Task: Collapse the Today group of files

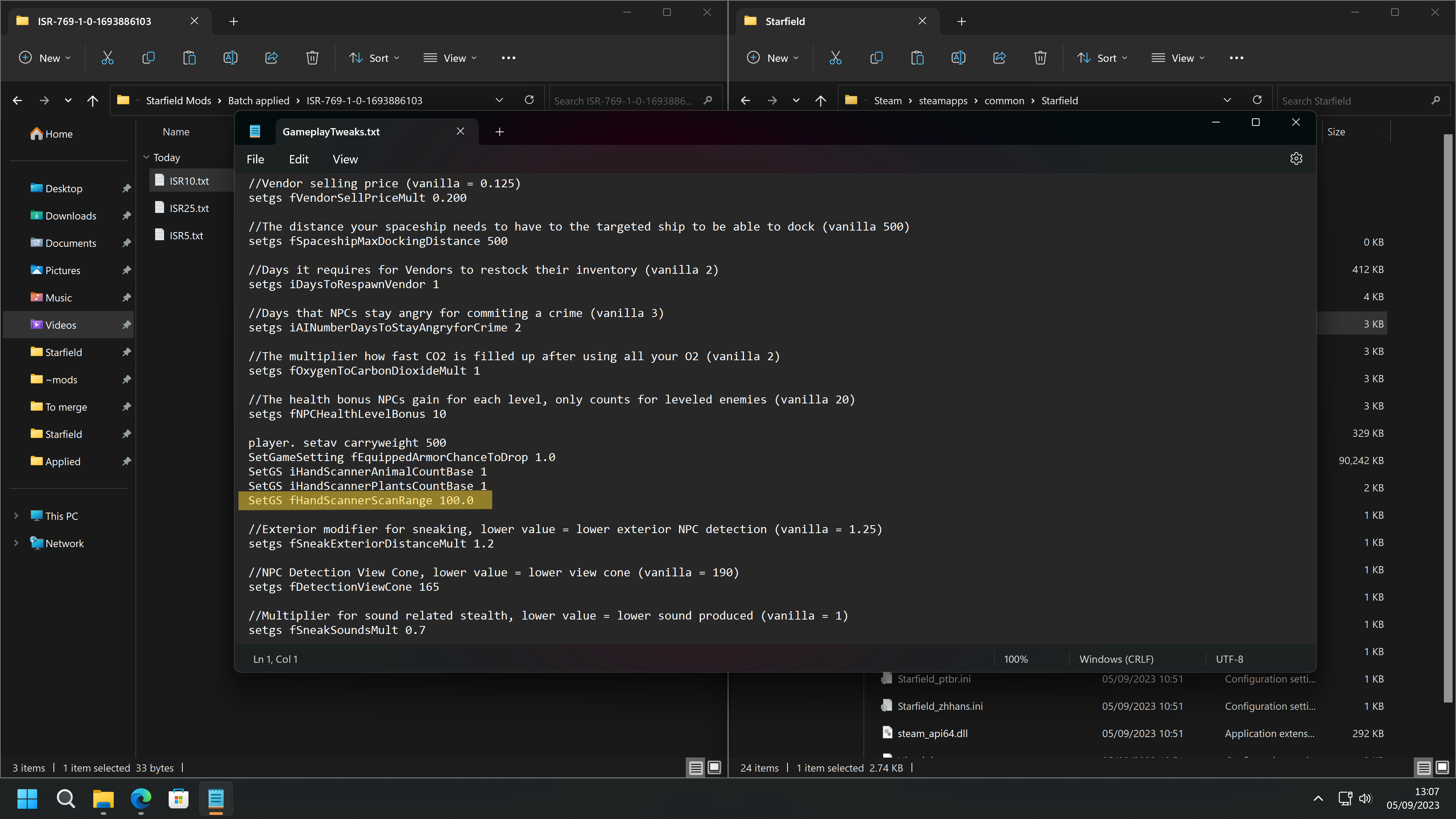Action: click(x=147, y=157)
